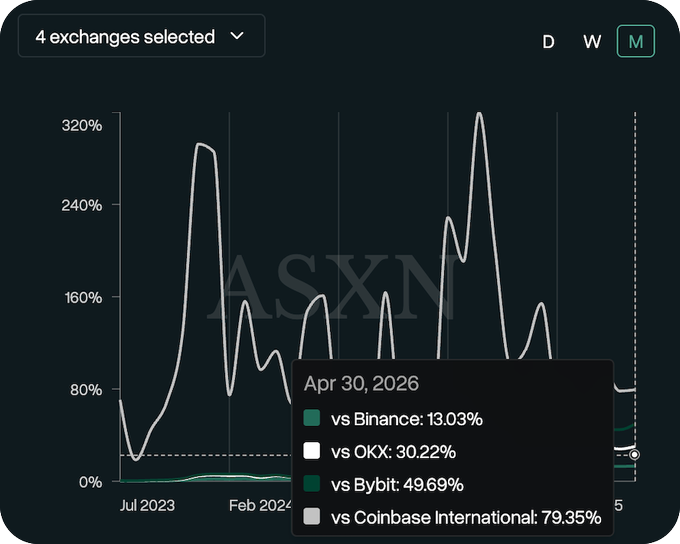Switch to daily view with D
Viewport: 680px width, 544px height.
[x=548, y=42]
